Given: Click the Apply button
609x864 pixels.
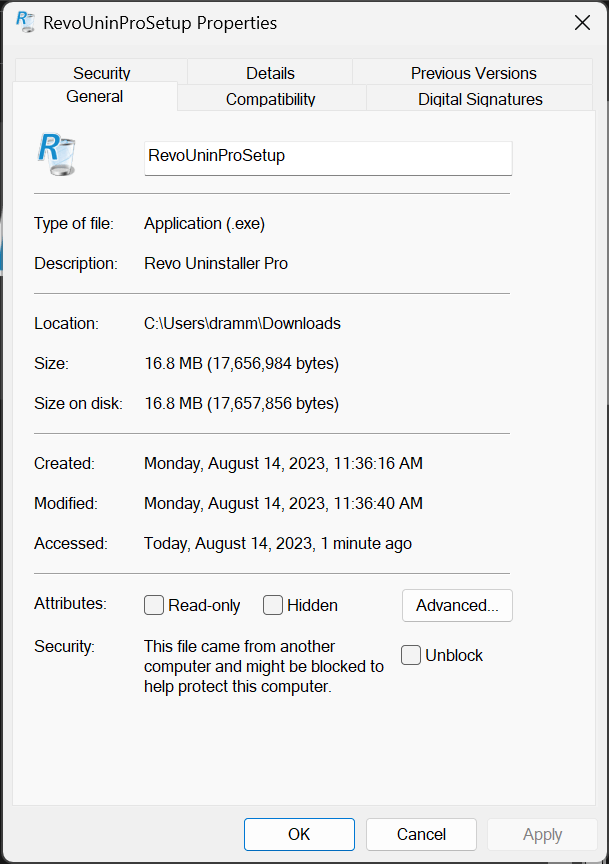Looking at the screenshot, I should tap(542, 834).
